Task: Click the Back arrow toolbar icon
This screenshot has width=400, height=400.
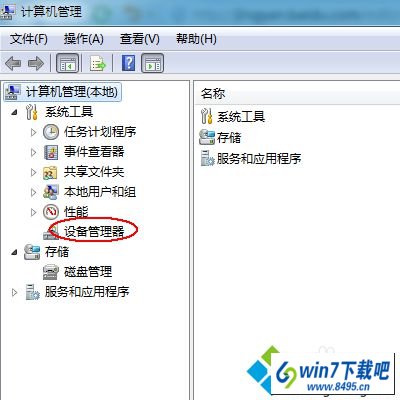Action: coord(13,63)
